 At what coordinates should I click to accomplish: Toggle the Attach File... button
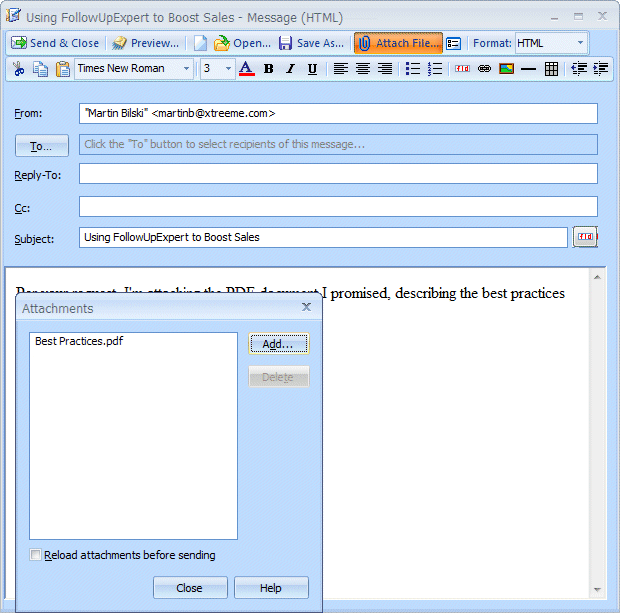point(398,43)
